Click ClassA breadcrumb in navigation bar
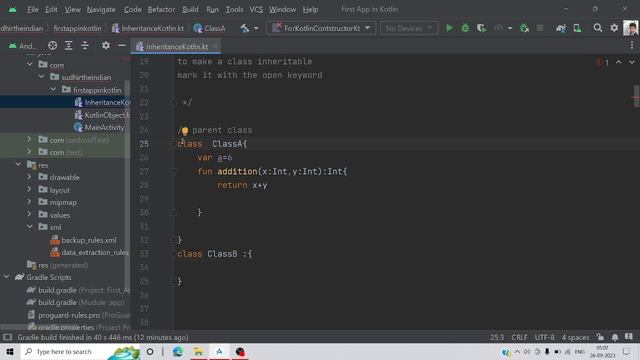Viewport: 640px width, 360px height. 209,28
